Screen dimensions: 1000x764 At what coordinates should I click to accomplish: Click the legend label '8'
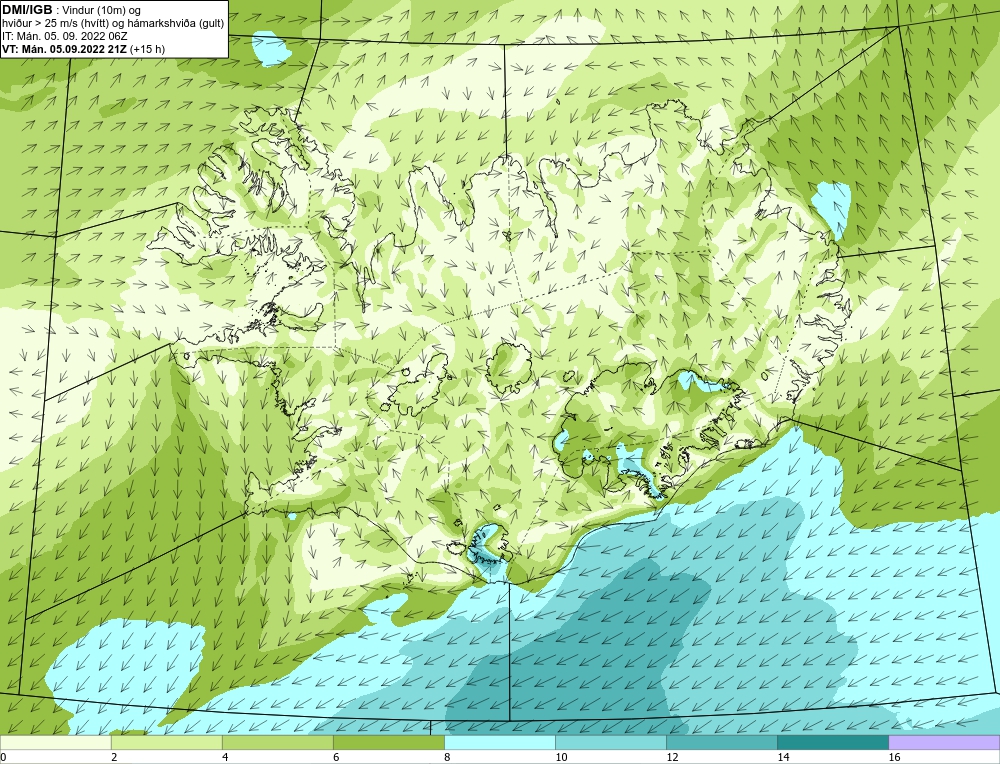447,757
